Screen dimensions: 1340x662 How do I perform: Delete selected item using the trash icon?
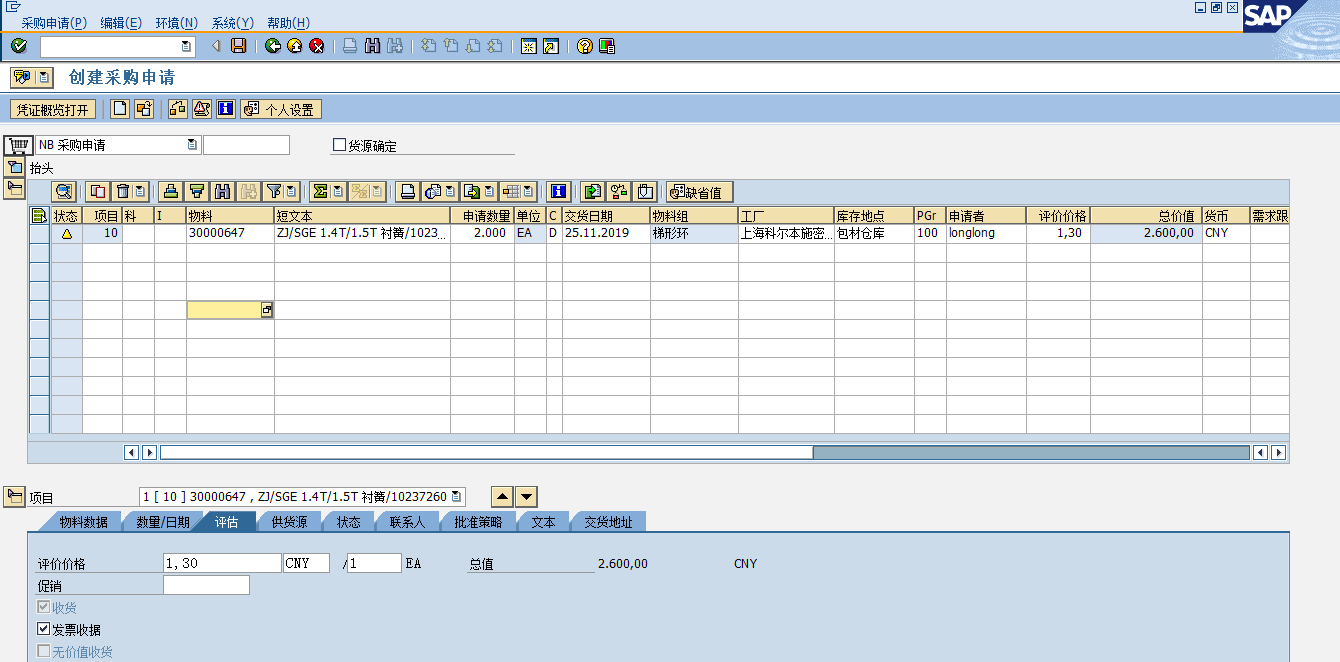[x=124, y=191]
